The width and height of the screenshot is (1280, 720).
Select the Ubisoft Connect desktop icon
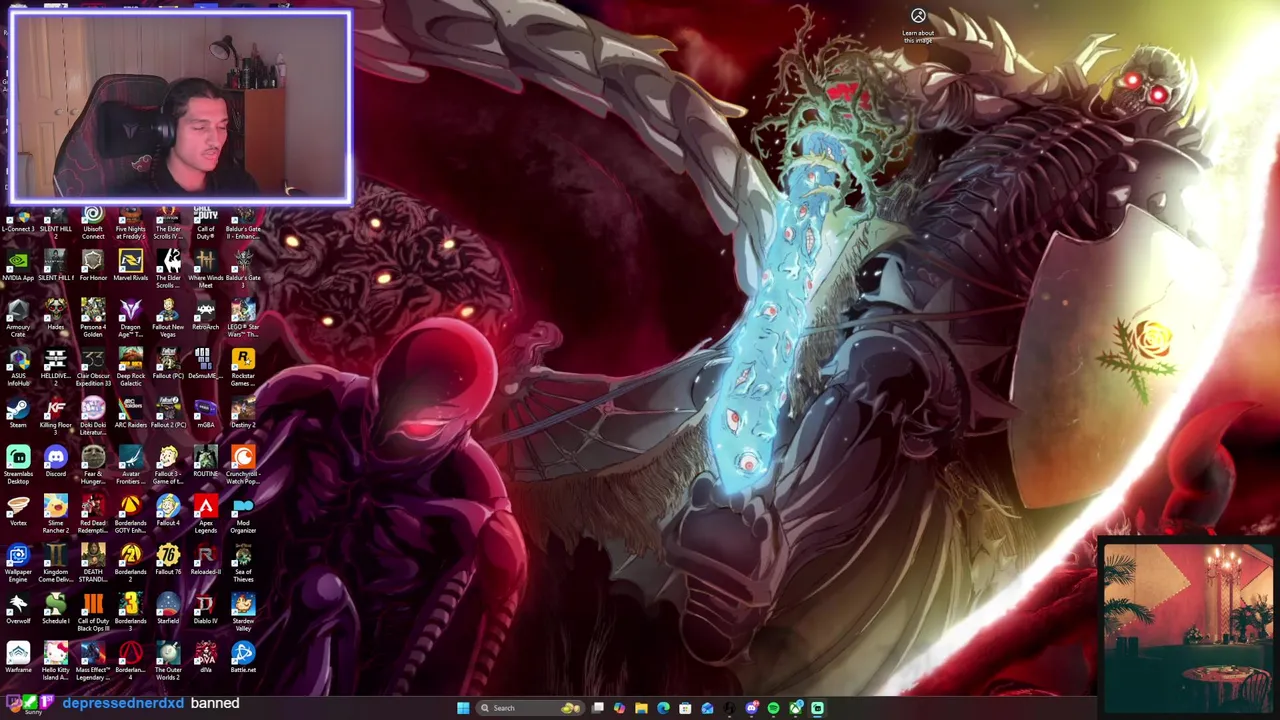[x=93, y=222]
